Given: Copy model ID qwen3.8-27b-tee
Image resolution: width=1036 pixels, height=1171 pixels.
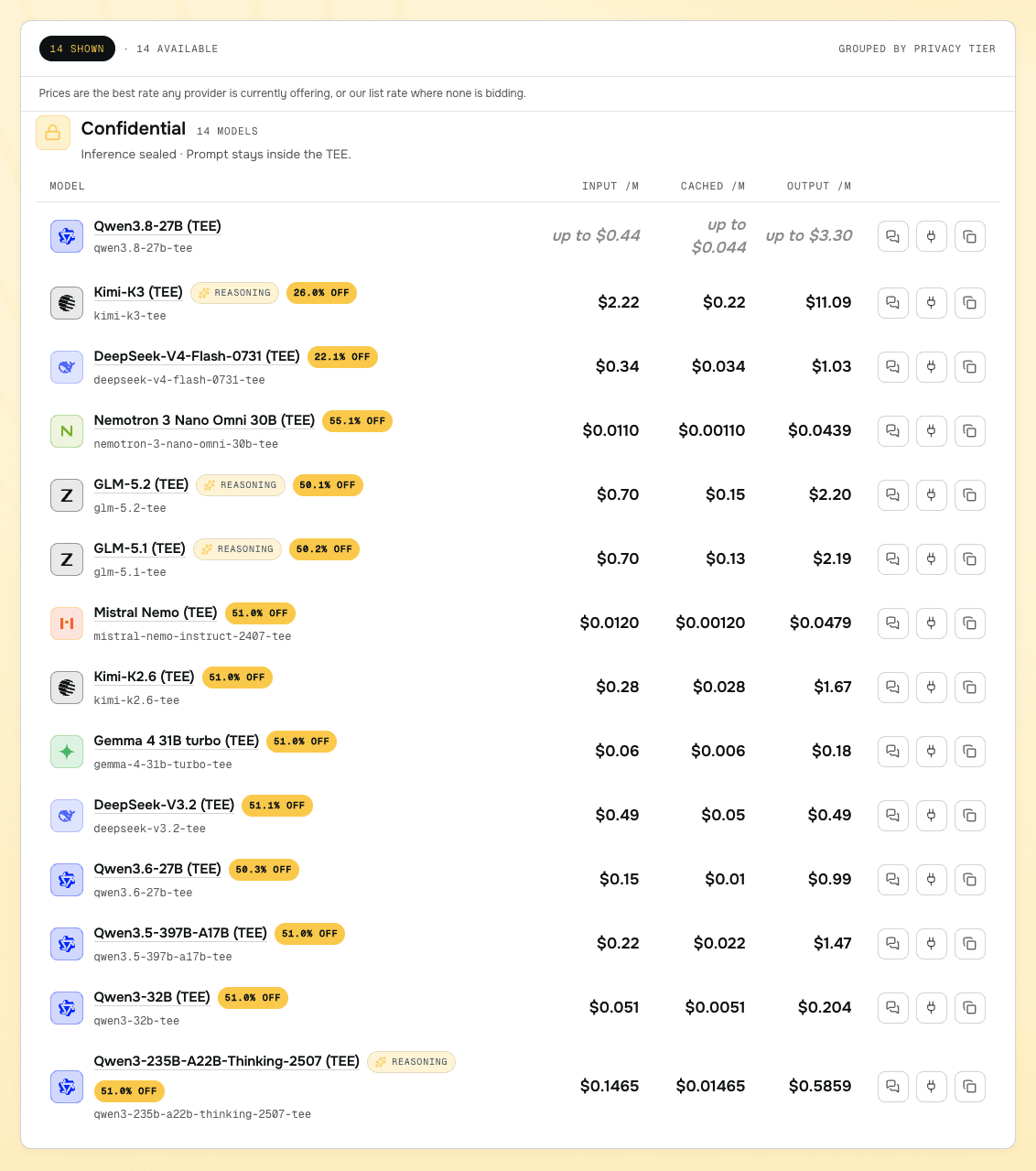Looking at the screenshot, I should pos(970,236).
